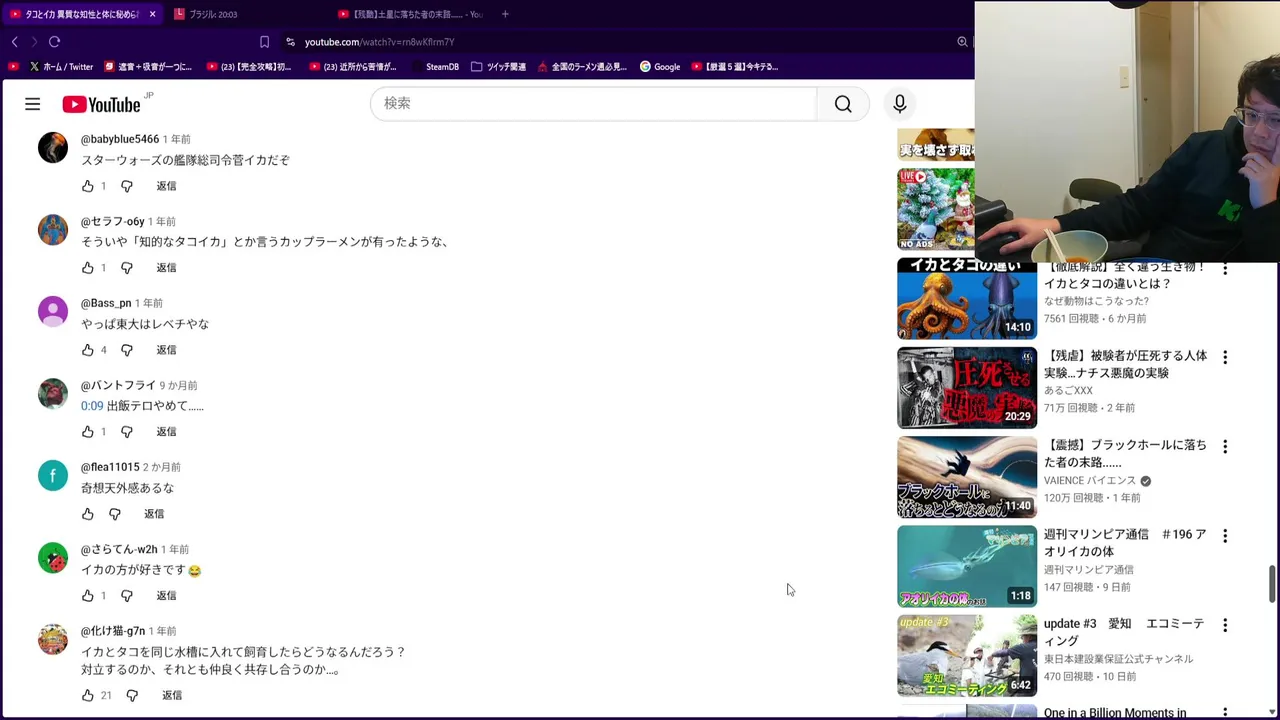Reply to @Bass_pn with 返信

pos(166,350)
